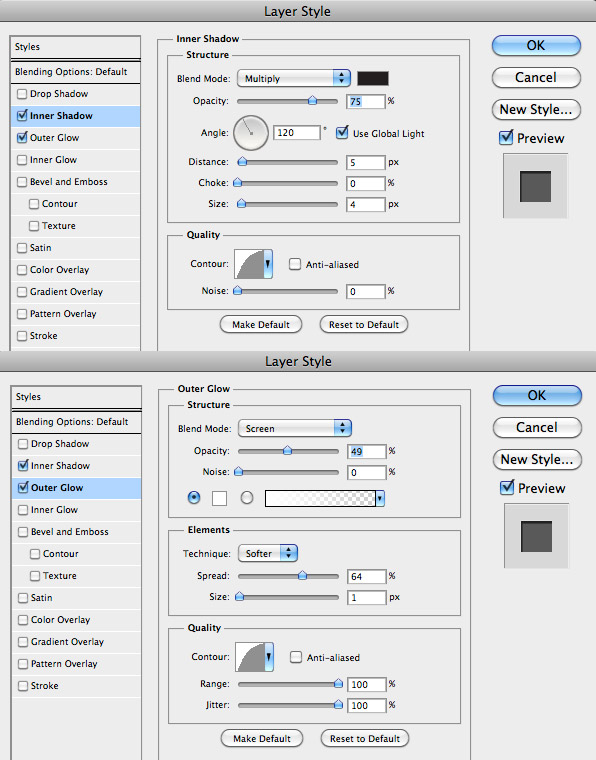
Task: Click the Outer Glow Range value field
Action: (x=366, y=684)
